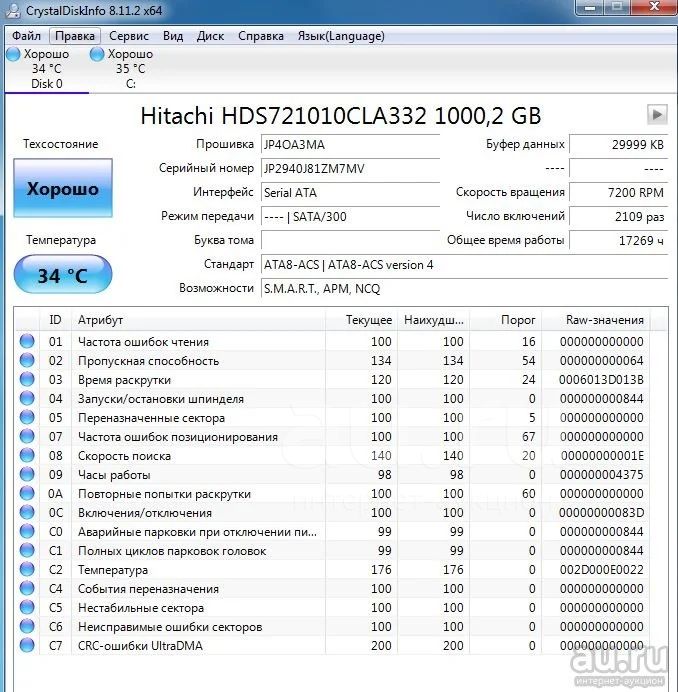678x692 pixels.
Task: Click the Атрибут column header
Action: (x=199, y=320)
